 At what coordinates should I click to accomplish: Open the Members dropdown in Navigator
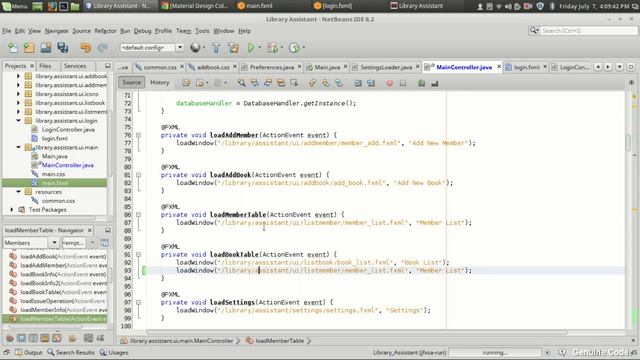(x=54, y=243)
